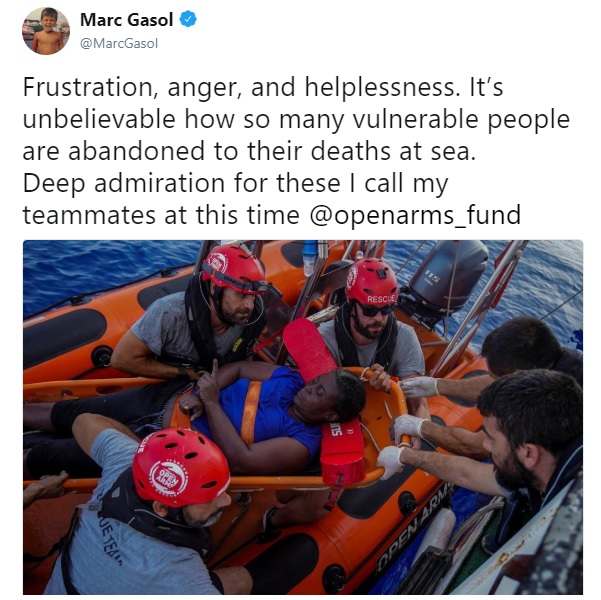Open the attached rescue boat photo
Viewport: 601px width, 600px height.
point(303,417)
